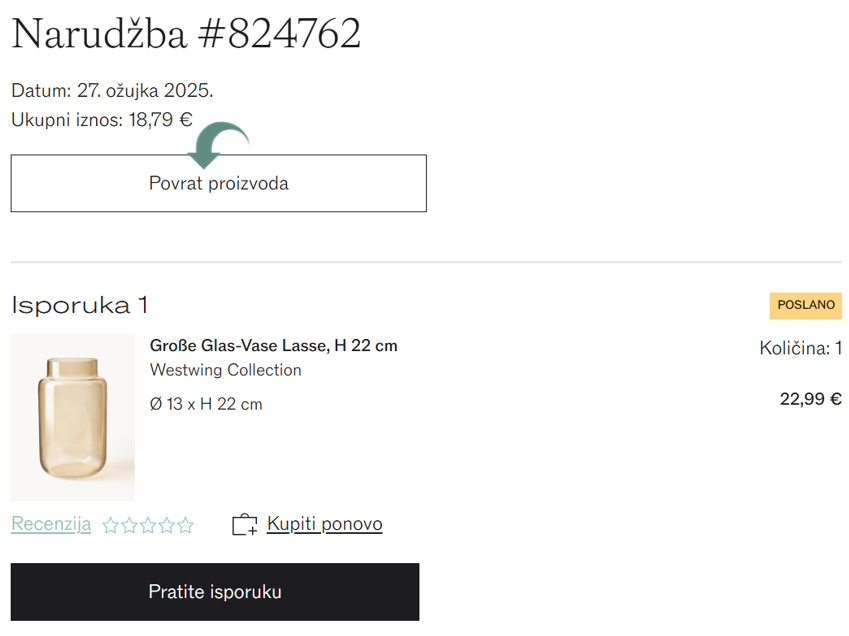Screen dimensions: 849x636
Task: Give the product a two-star rating
Action: coord(129,525)
